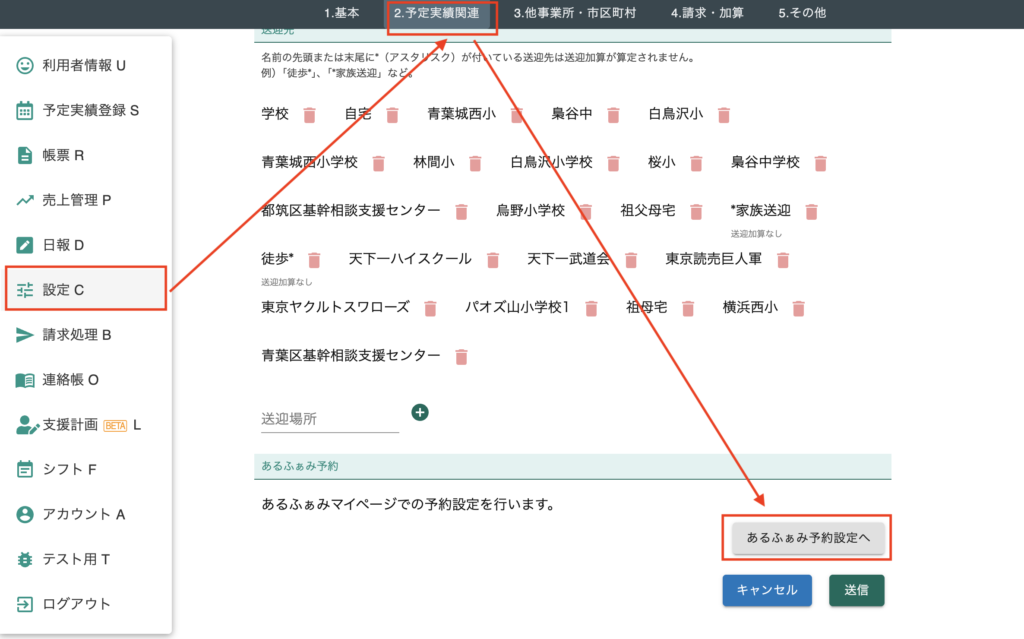
Task: Click trash icon next to 天下一ハイスクール
Action: point(492,260)
